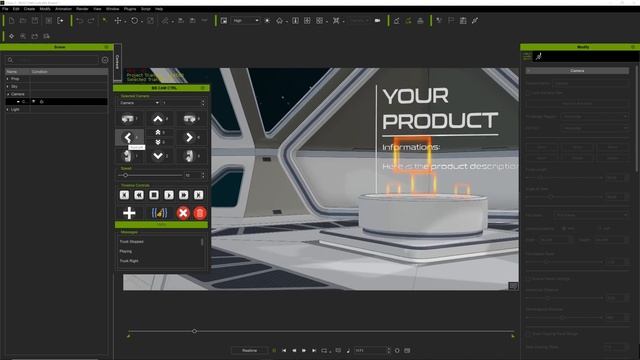The image size is (640, 360).
Task: Click the Speed value stepper arrows
Action: [x=203, y=175]
